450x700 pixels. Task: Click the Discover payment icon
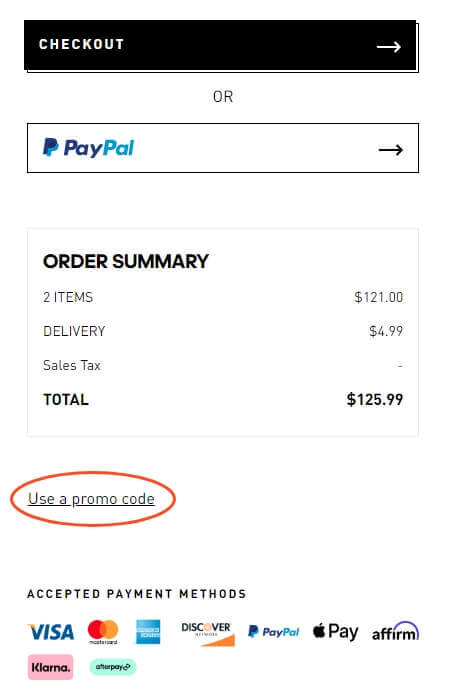(x=207, y=633)
